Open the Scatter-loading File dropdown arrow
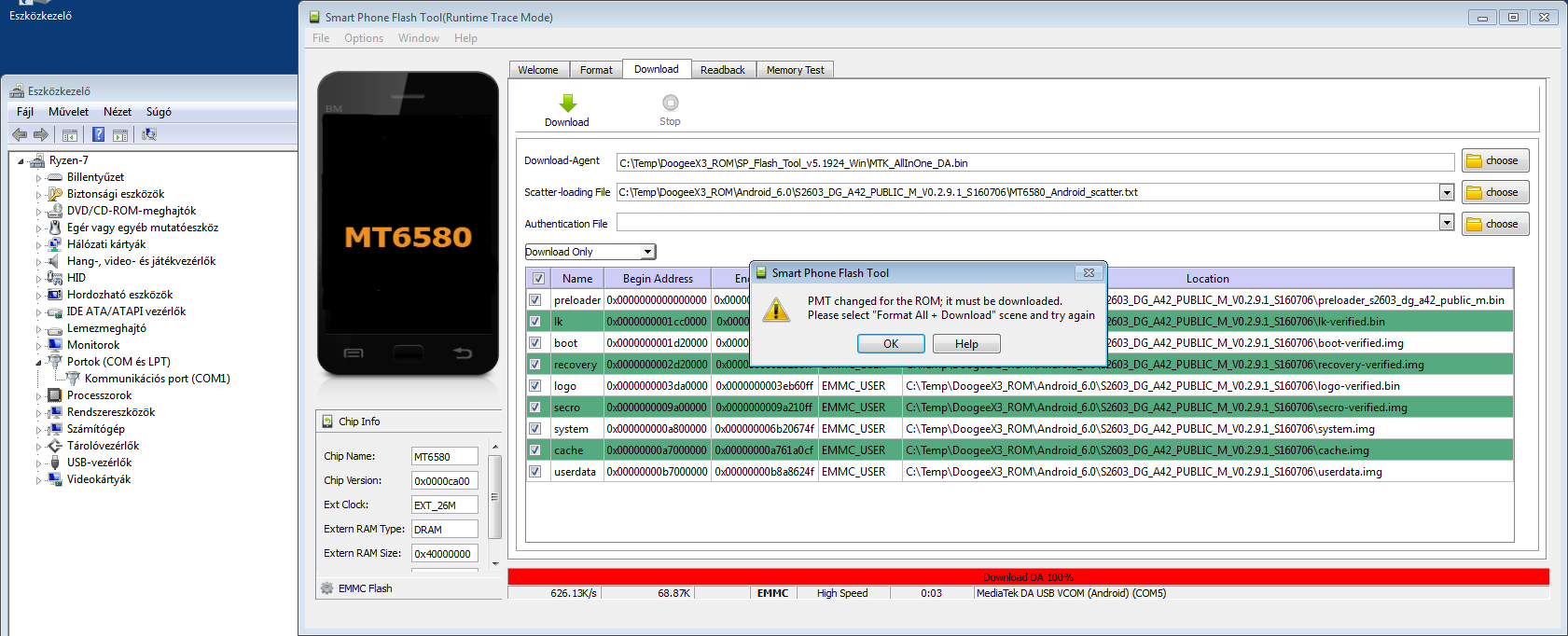Image resolution: width=1568 pixels, height=636 pixels. [x=1447, y=192]
